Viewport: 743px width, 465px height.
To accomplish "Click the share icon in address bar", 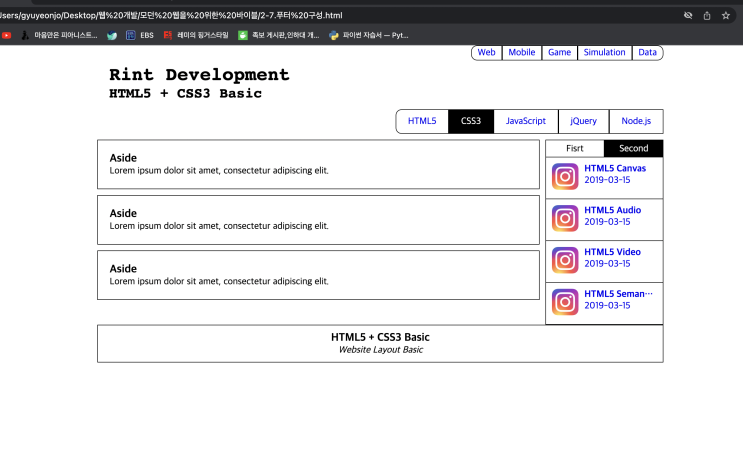I will (707, 16).
